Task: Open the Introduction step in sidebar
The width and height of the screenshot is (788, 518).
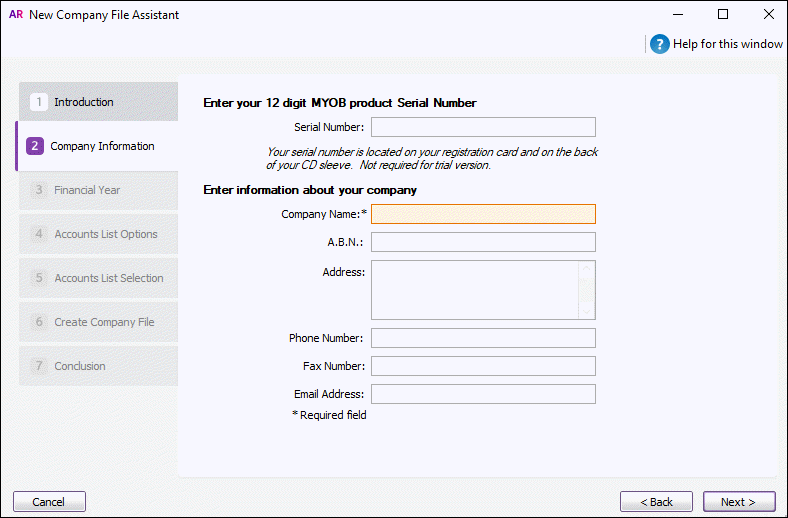Action: click(98, 102)
